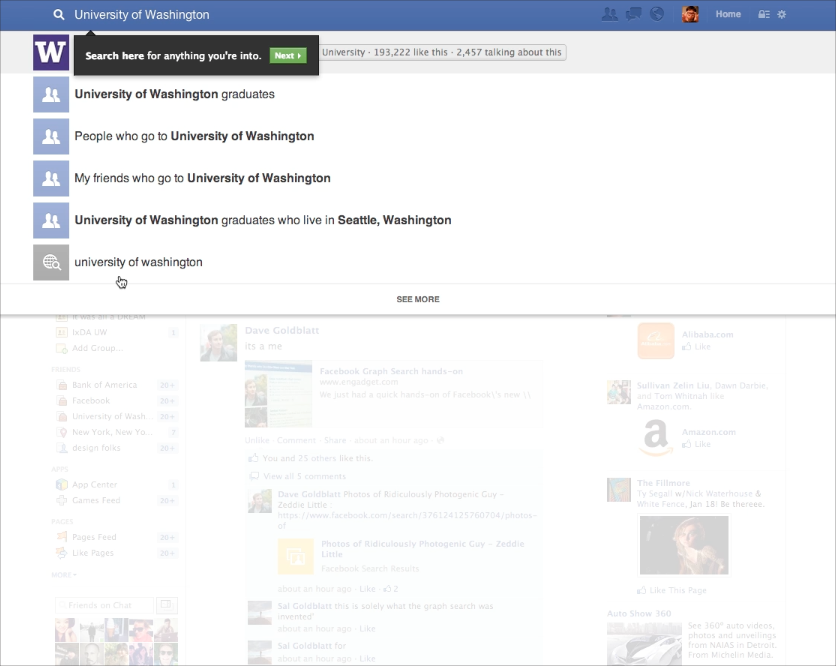This screenshot has width=836, height=666.
Task: Open Games Feed in the sidebar
Action: coord(96,500)
